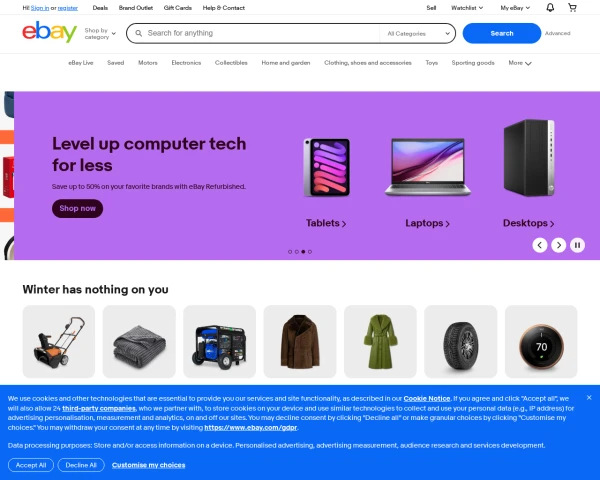Viewport: 600px width, 480px height.
Task: Pause the banner carousel
Action: tap(577, 245)
